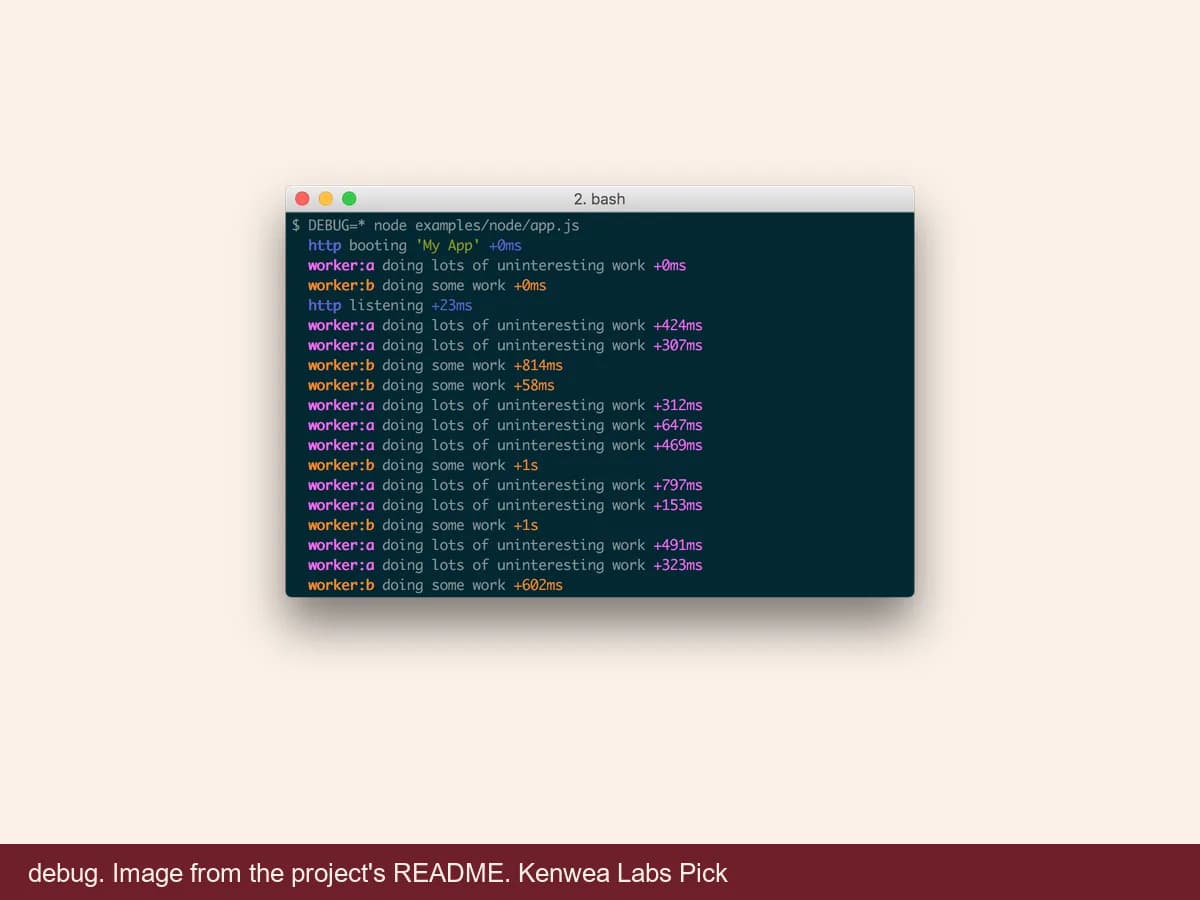Click the worker:a line ending in +307ms
The image size is (1200, 900).
click(505, 345)
